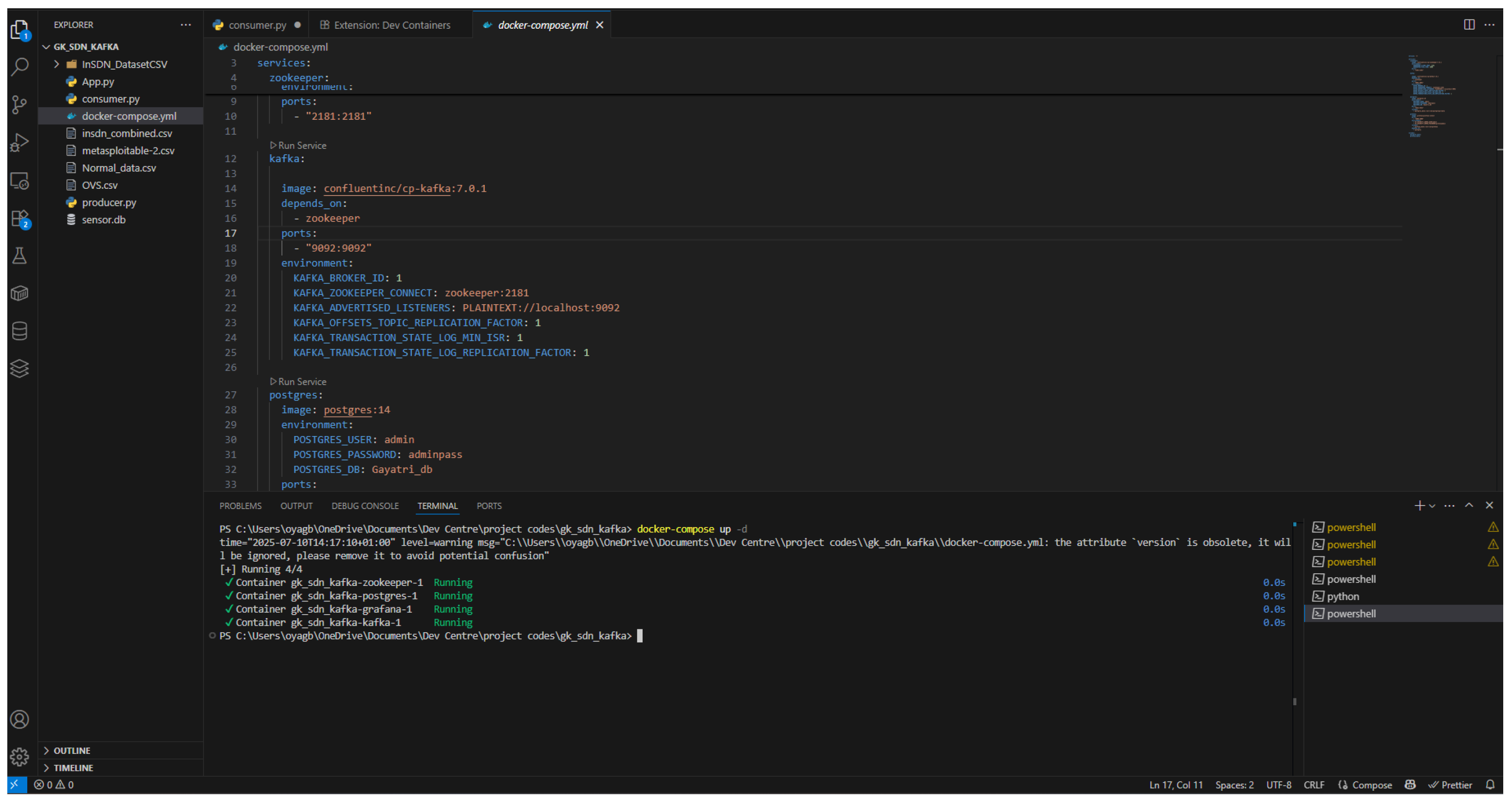Open the Remote Explorer view icon
The image size is (1512, 802).
point(20,181)
